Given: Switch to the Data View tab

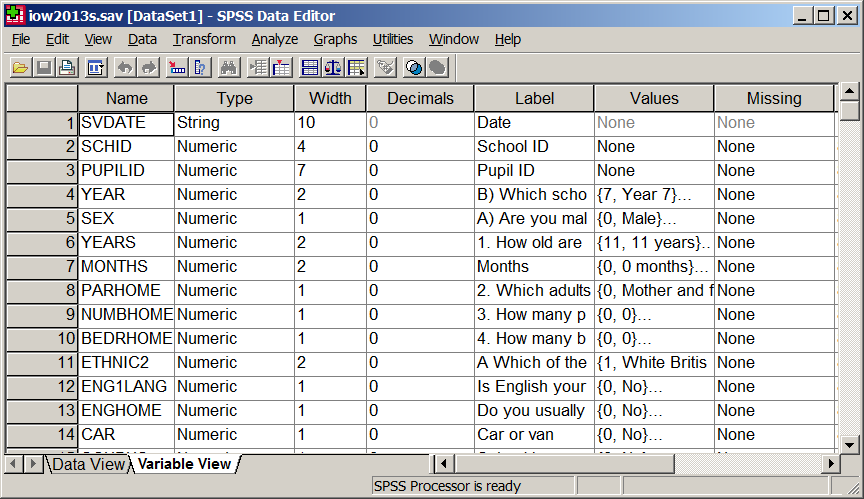Looking at the screenshot, I should (88, 464).
